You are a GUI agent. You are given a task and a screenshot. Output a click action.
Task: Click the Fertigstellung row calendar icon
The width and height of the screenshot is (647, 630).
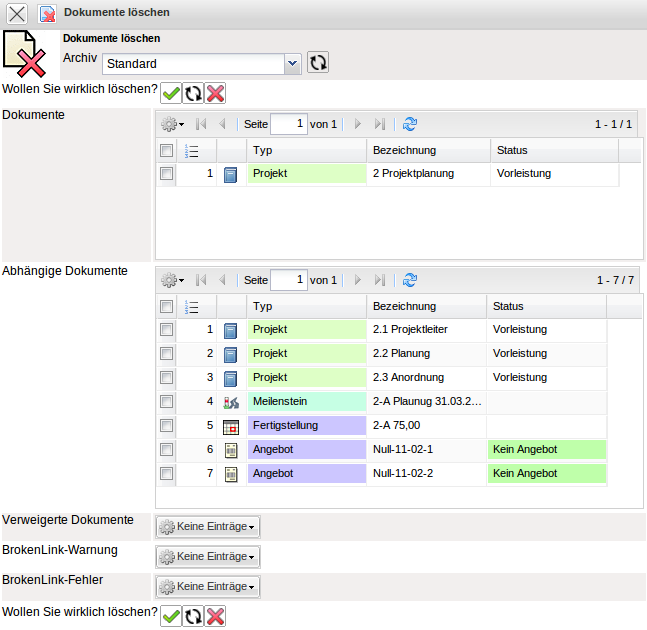[231, 426]
